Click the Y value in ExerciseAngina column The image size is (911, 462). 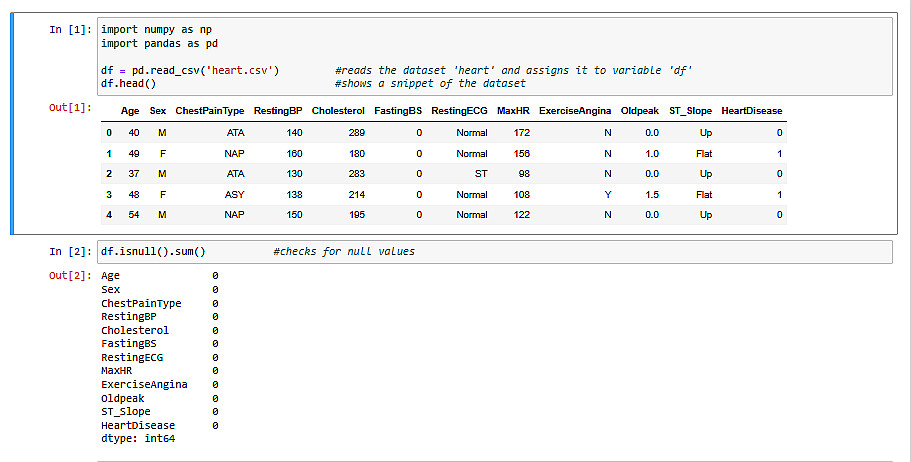(608, 195)
